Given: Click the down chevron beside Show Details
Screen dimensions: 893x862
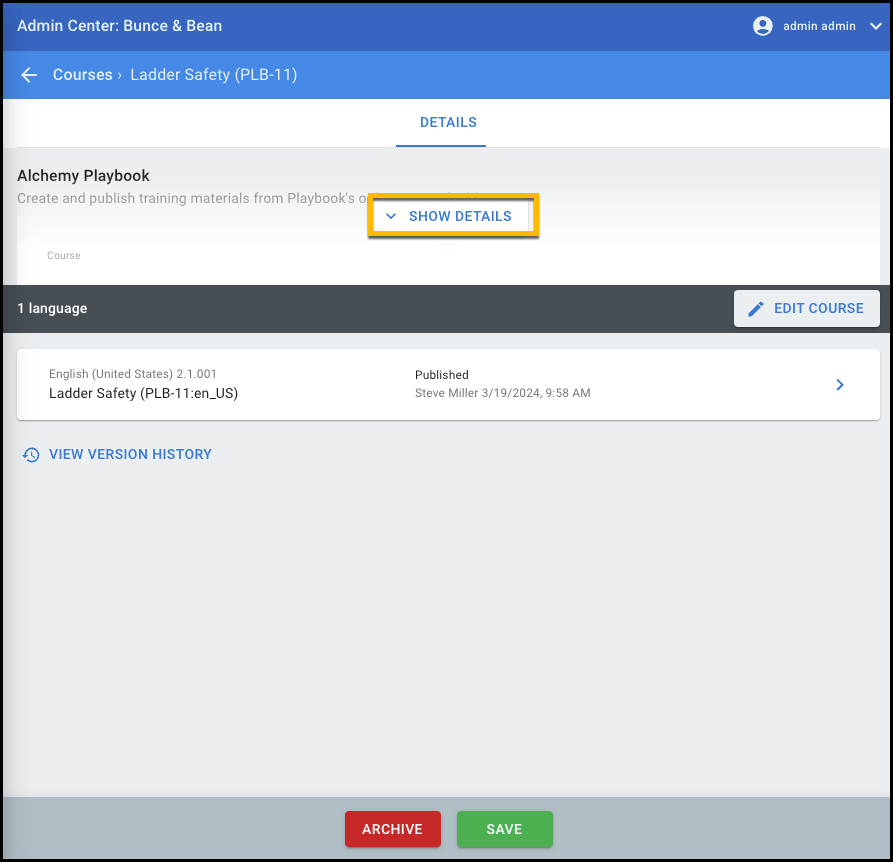Looking at the screenshot, I should click(391, 216).
